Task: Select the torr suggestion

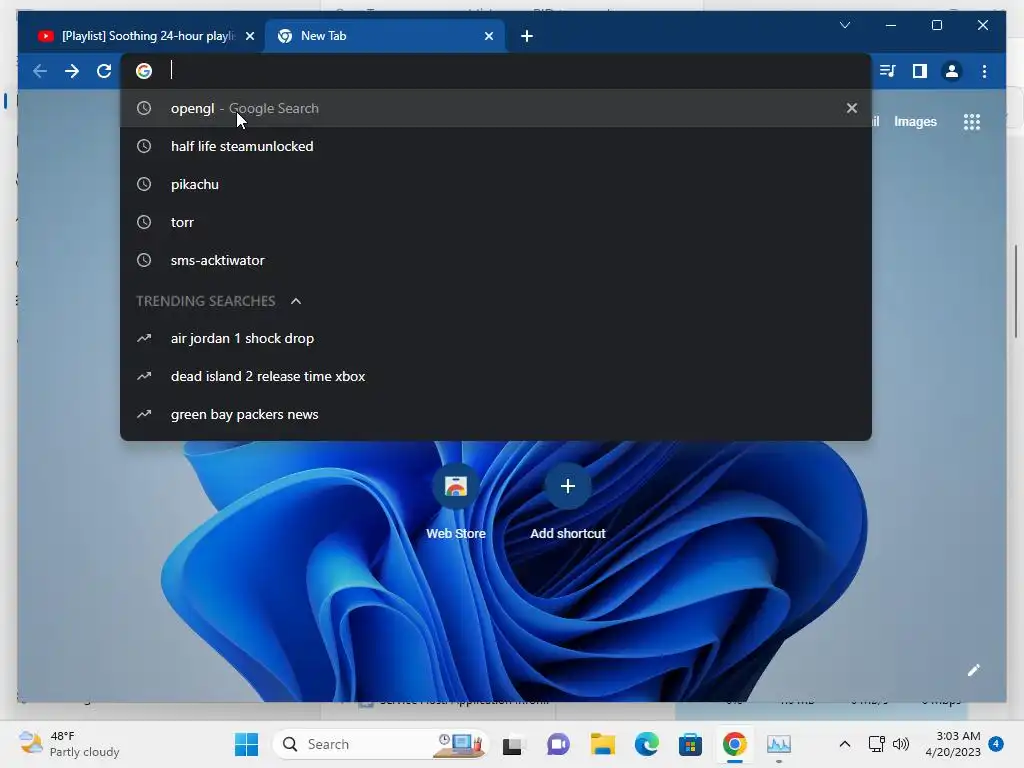Action: (495, 222)
